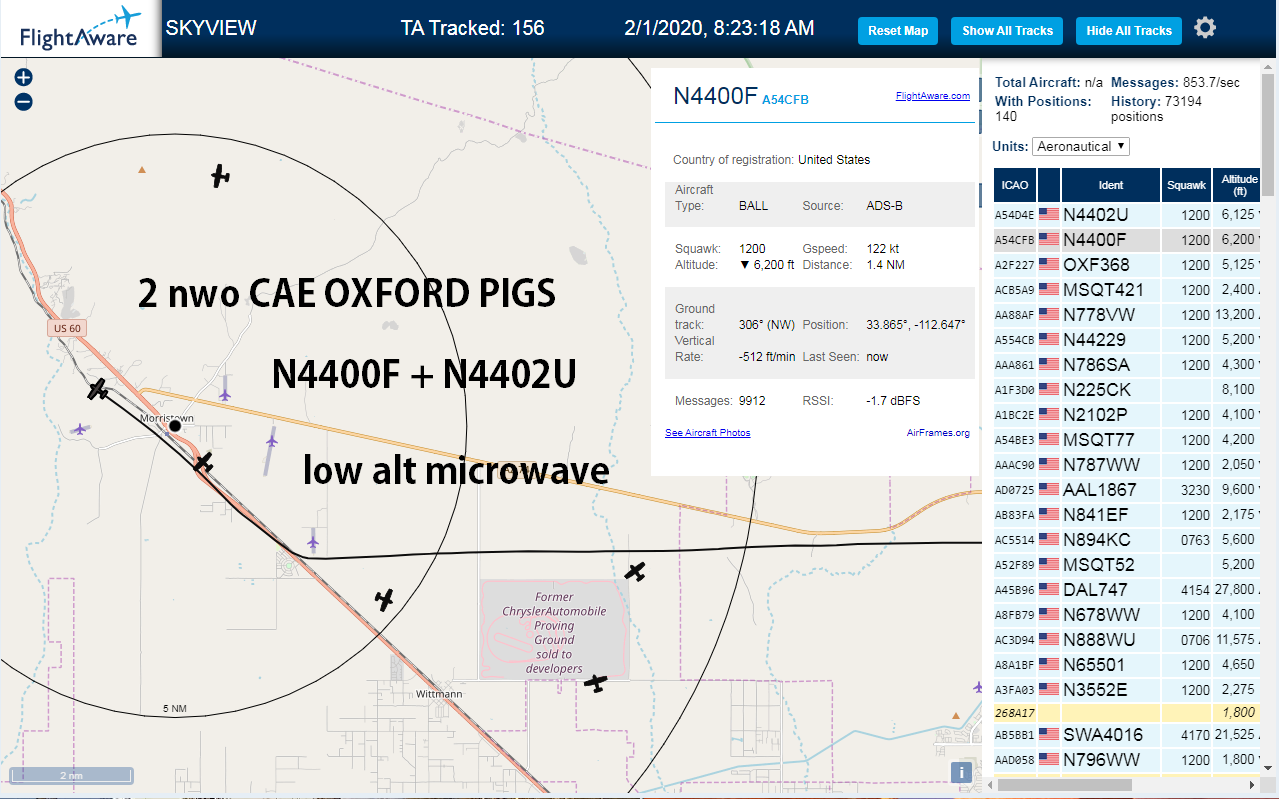Select the N888WU aircraft row
This screenshot has height=799, width=1279.
[x=1127, y=640]
